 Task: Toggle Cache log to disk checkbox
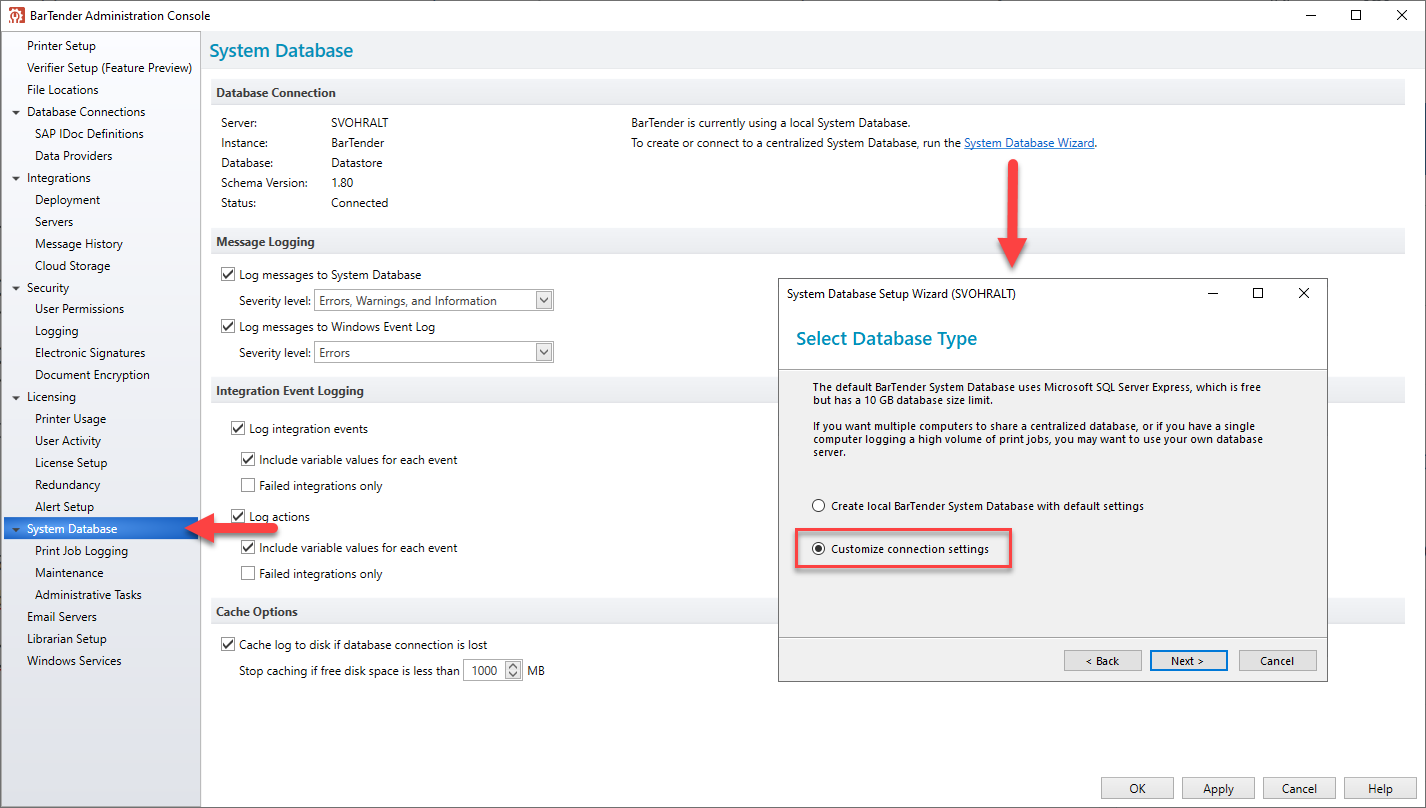tap(228, 645)
